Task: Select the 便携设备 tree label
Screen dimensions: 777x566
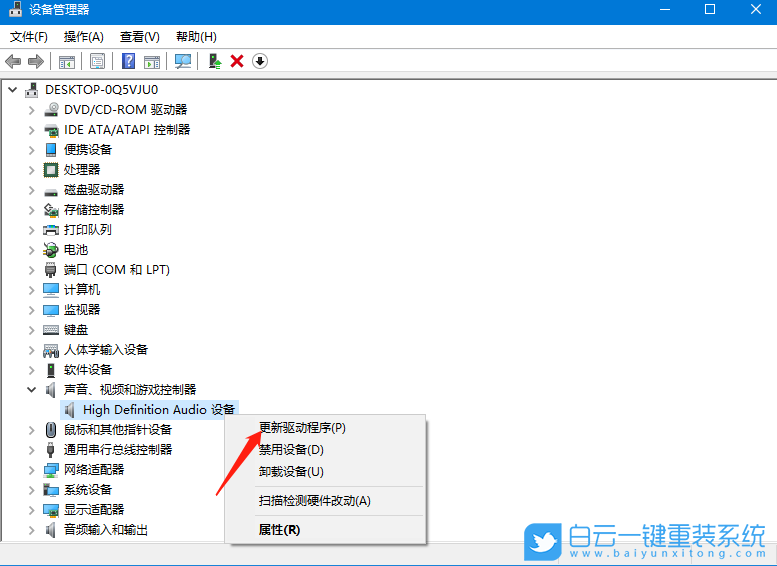Action: tap(88, 150)
